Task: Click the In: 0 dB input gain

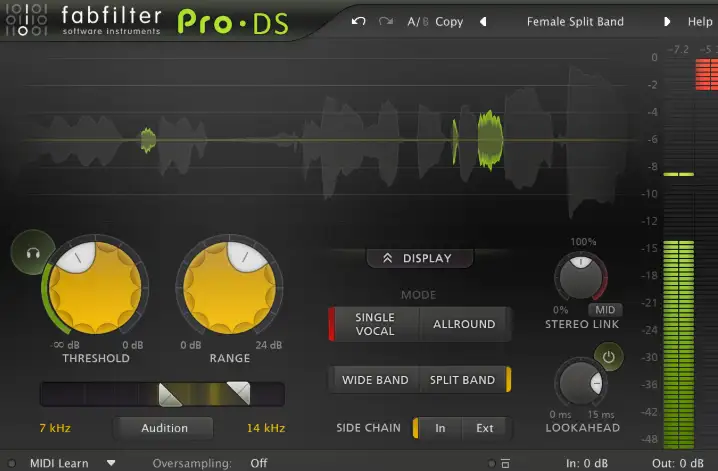Action: (x=587, y=463)
